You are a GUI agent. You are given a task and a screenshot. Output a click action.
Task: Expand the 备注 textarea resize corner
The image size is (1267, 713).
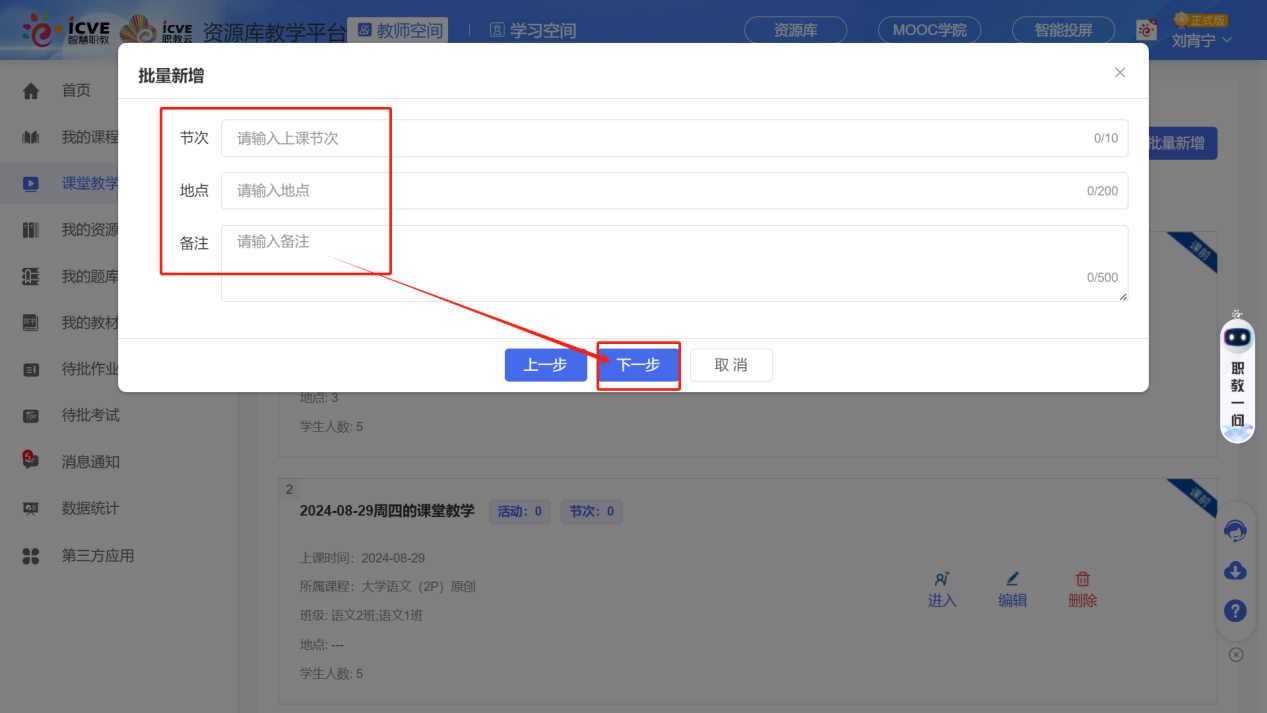coord(1124,295)
